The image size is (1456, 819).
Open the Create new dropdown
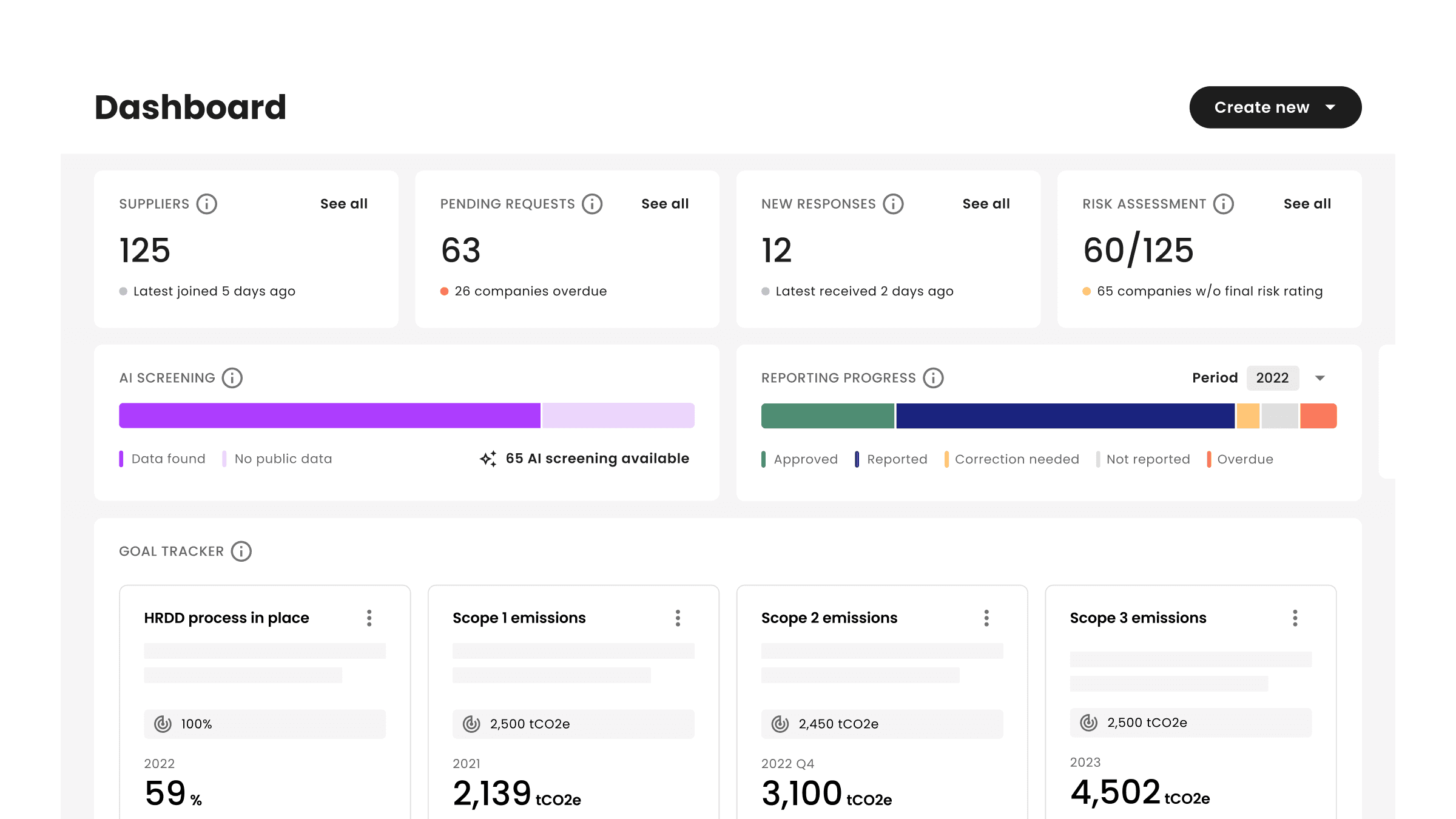pyautogui.click(x=1275, y=107)
